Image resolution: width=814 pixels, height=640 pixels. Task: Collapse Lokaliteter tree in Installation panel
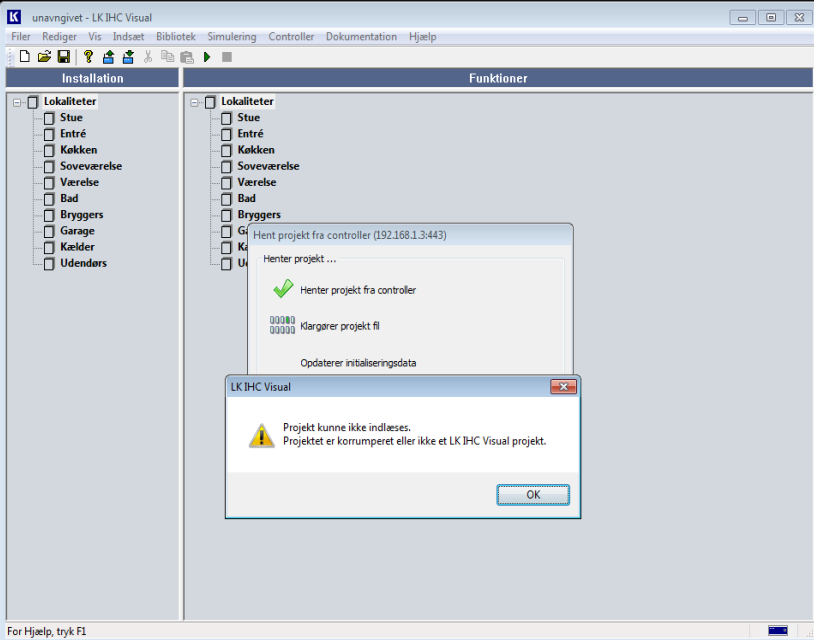(17, 102)
